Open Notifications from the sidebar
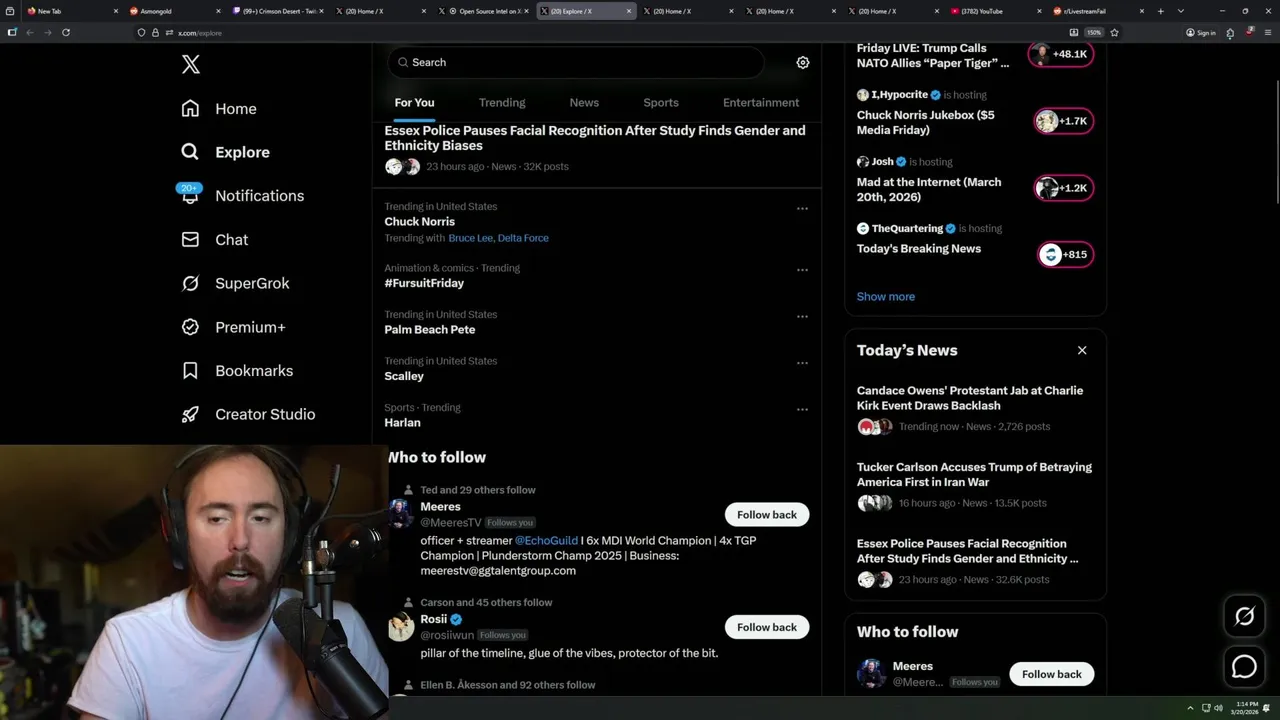 [242, 196]
